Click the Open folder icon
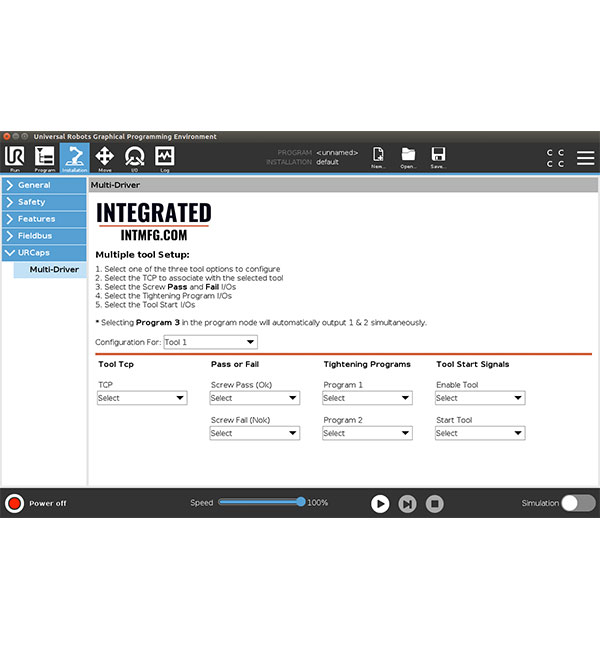 [408, 157]
